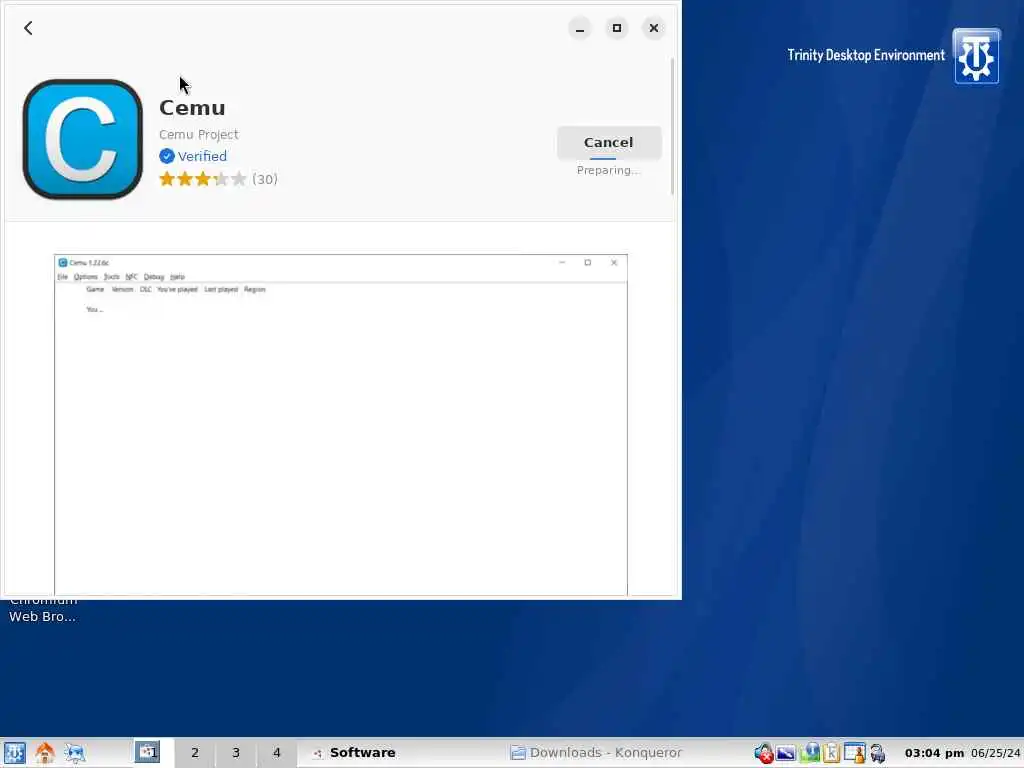The height and width of the screenshot is (768, 1024).
Task: Open the star rating reviews (30)
Action: coord(219,179)
